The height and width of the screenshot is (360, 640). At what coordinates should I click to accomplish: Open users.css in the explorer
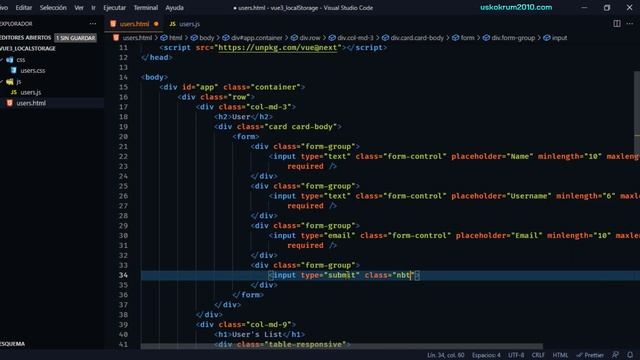(33, 71)
